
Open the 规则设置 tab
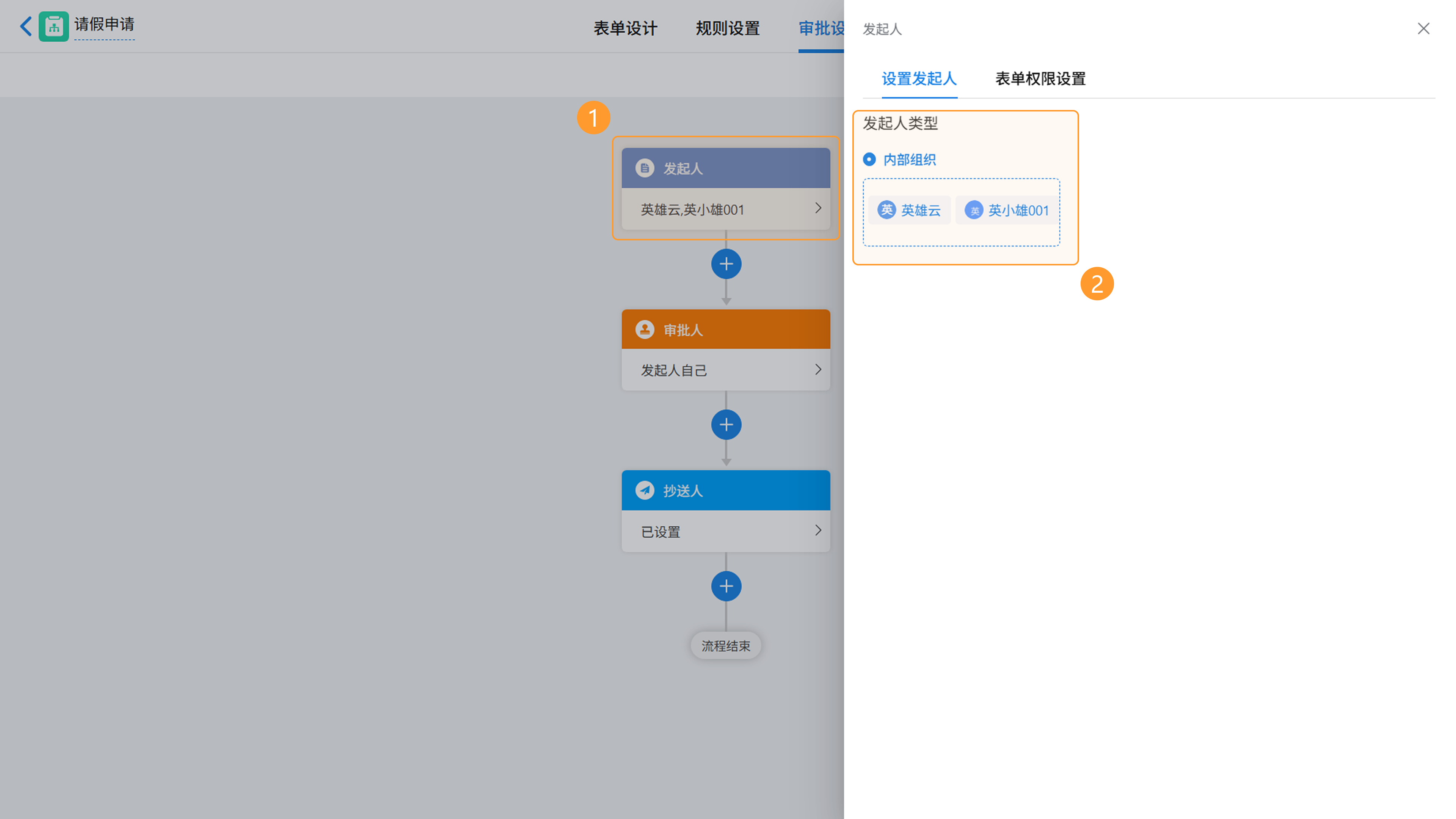728,28
